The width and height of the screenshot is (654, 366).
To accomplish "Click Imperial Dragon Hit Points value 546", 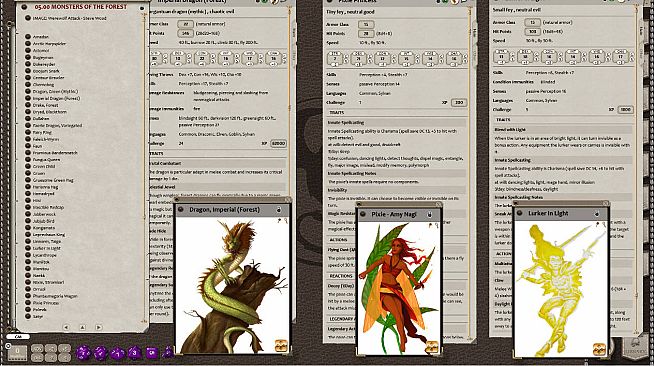I will tap(185, 33).
